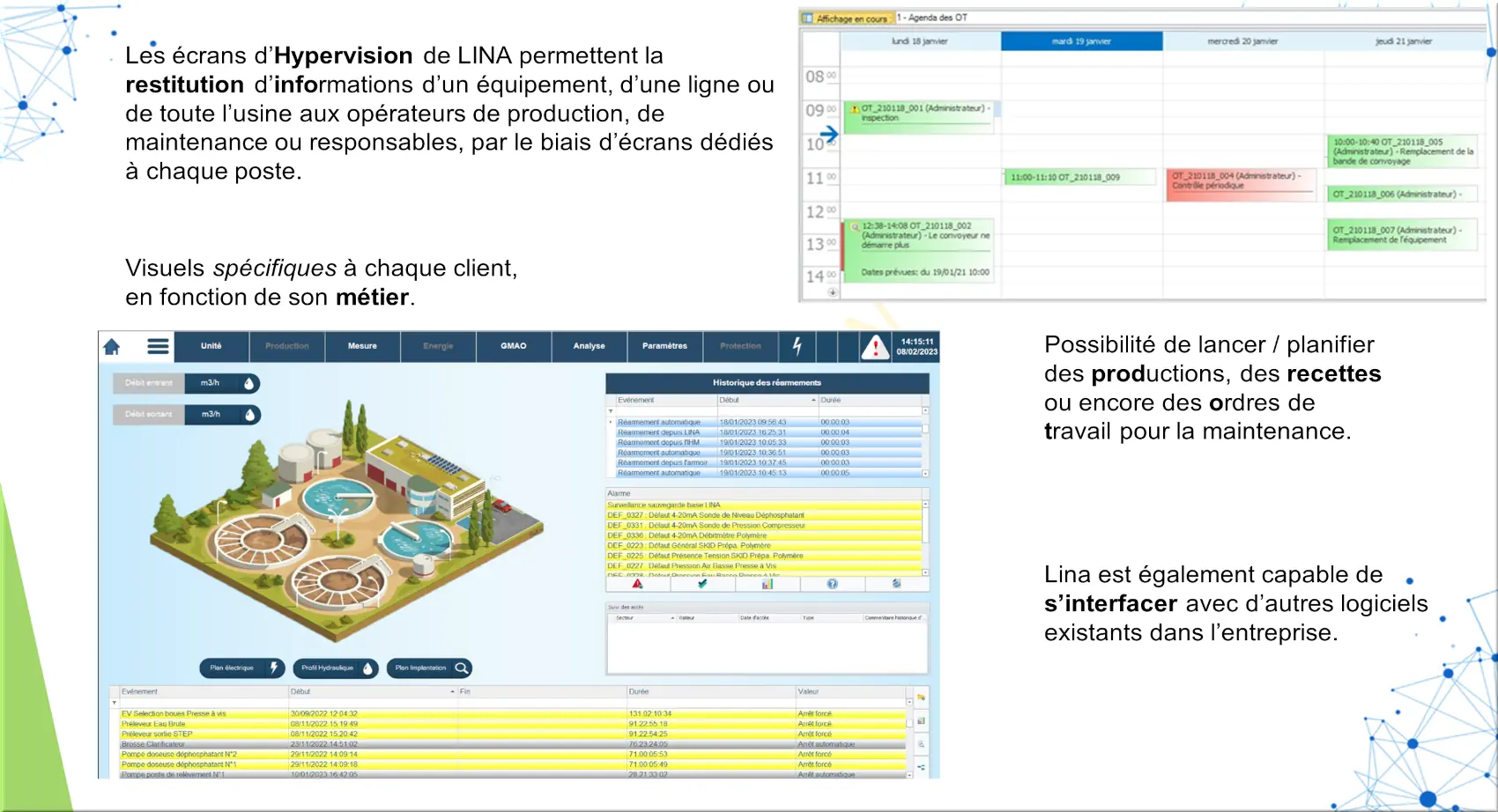Click the filter icon in the bottom event table
Screen dimensions: 1498x812
tap(115, 703)
